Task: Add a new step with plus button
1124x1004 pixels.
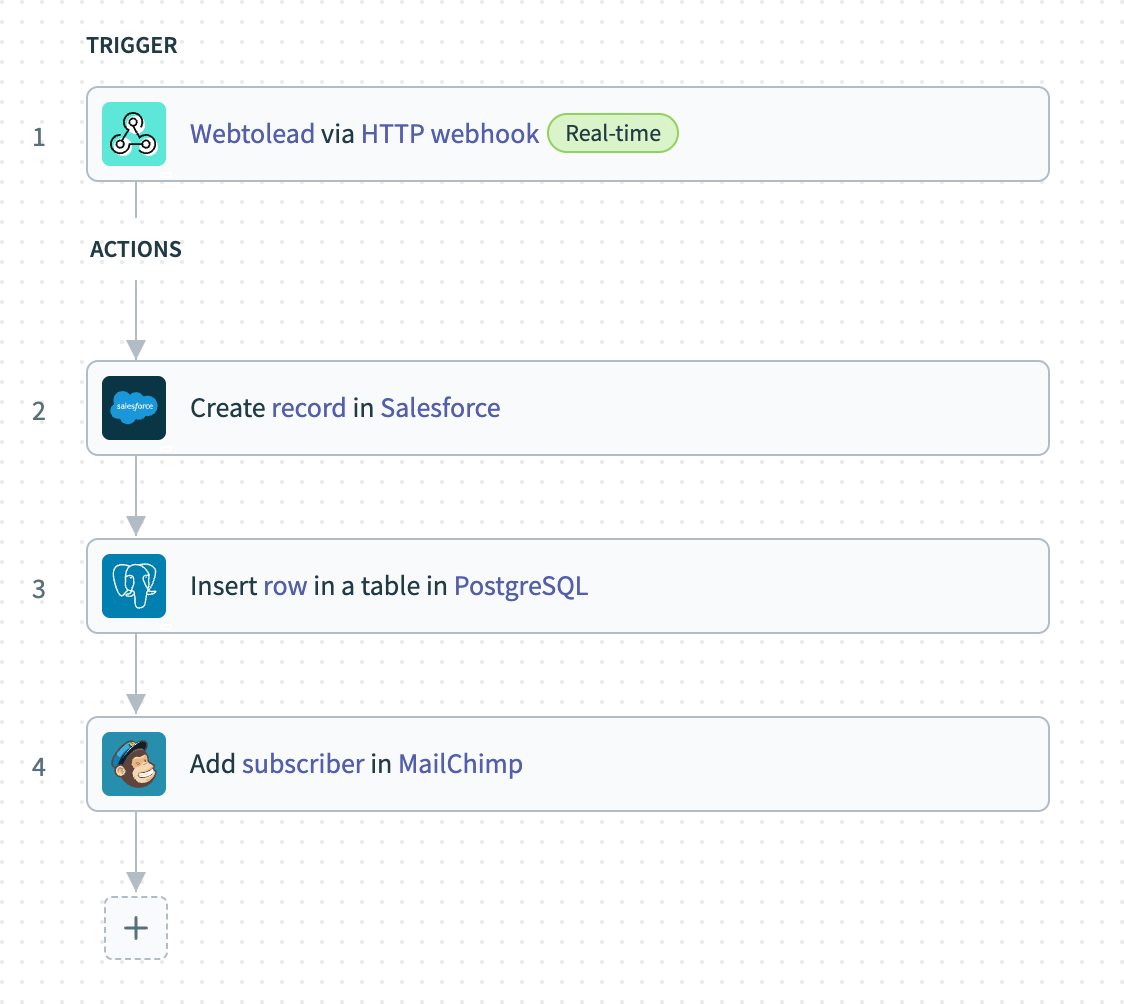Action: pyautogui.click(x=135, y=928)
